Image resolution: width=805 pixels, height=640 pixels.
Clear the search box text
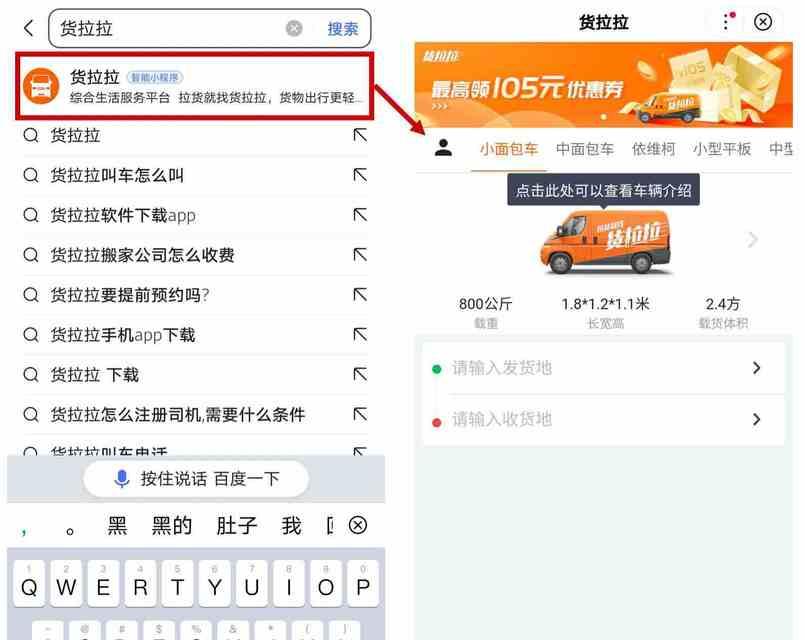[294, 28]
